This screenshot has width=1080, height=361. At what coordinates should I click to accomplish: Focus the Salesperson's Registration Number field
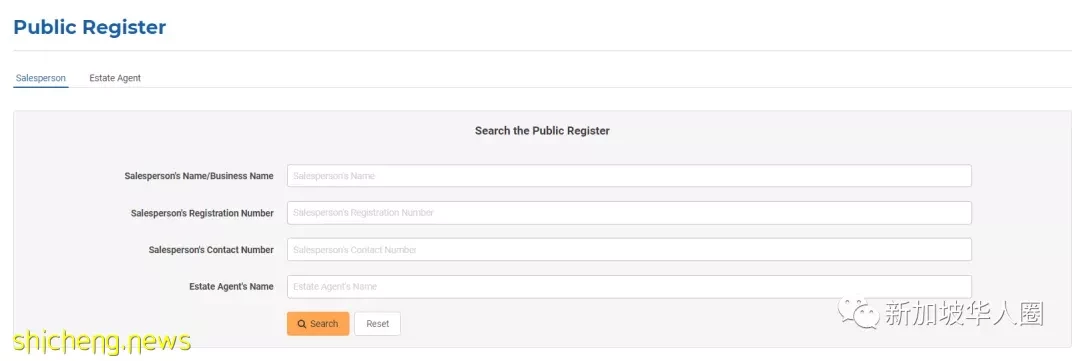pos(629,213)
